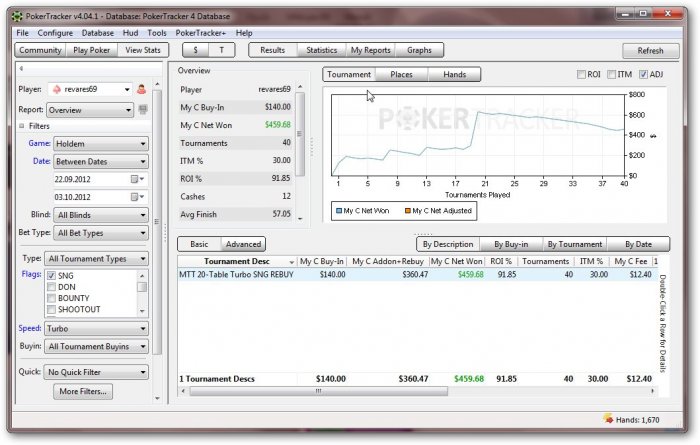The height and width of the screenshot is (445, 700).
Task: Open the Tools menu
Action: [157, 33]
